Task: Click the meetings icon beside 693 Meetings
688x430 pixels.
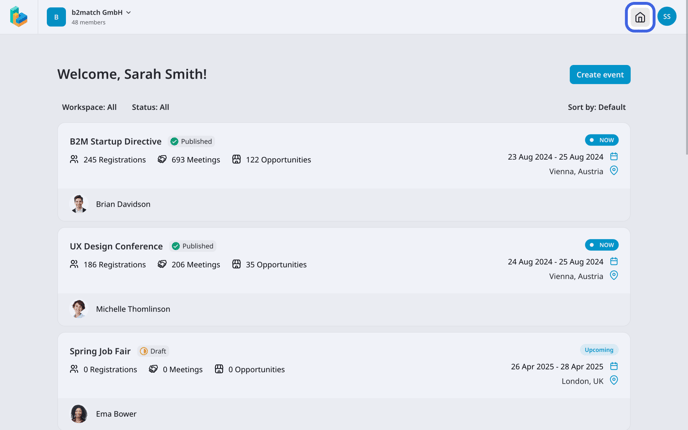Action: click(162, 159)
